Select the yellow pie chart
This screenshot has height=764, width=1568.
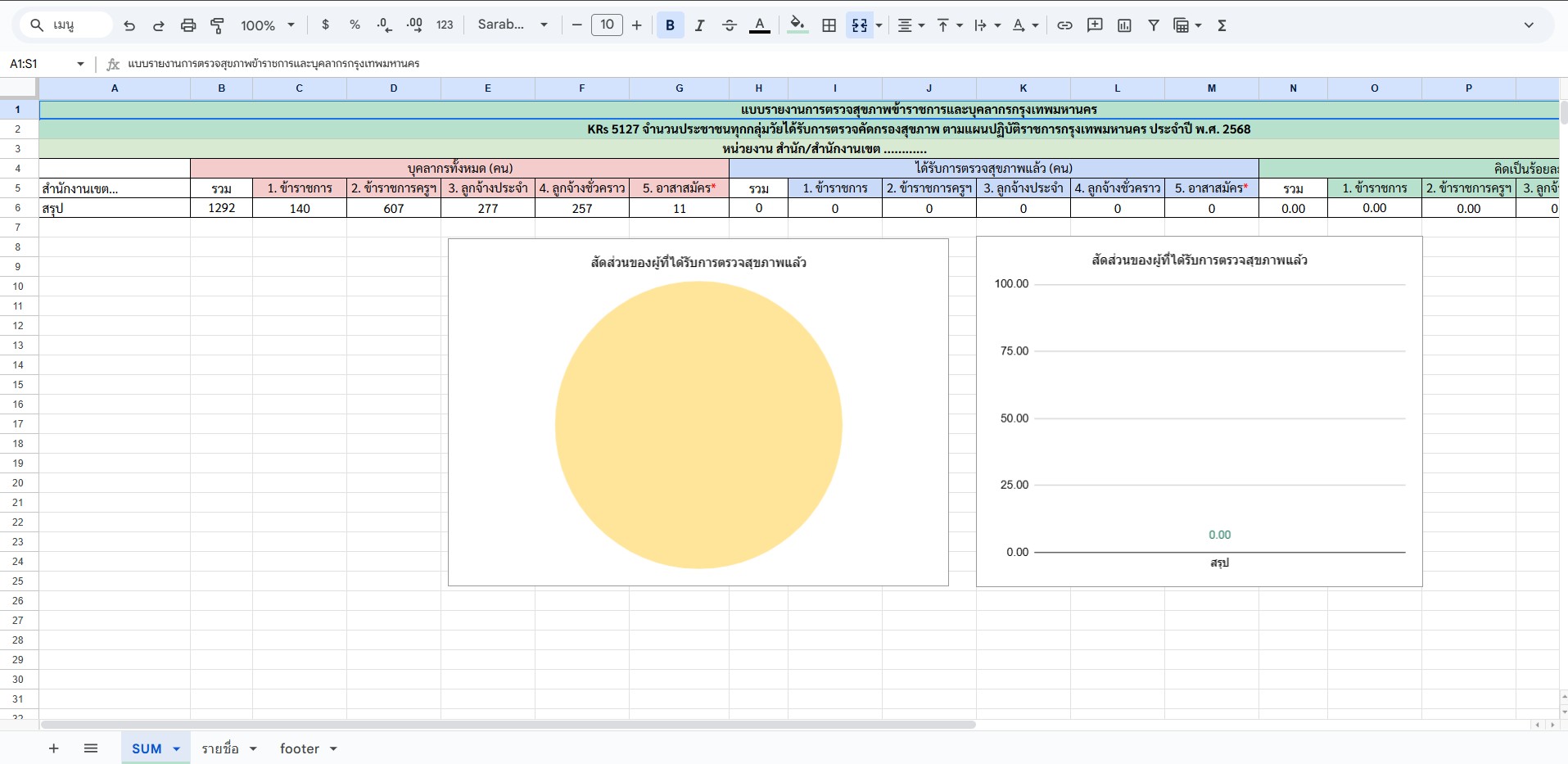(698, 424)
